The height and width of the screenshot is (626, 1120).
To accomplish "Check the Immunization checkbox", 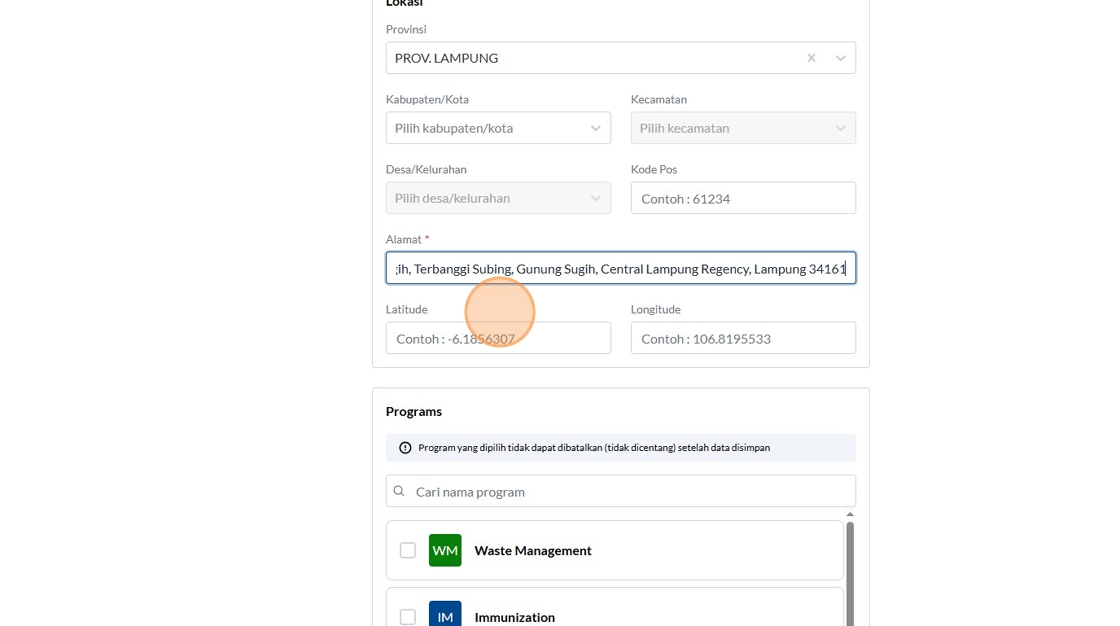I will (x=408, y=617).
